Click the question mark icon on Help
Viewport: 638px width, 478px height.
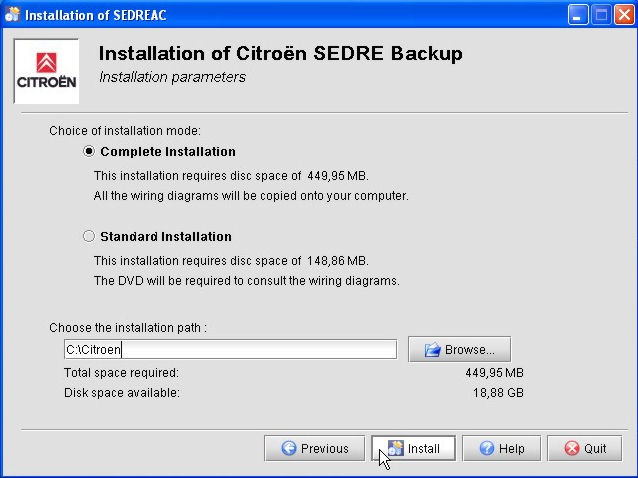[486, 449]
